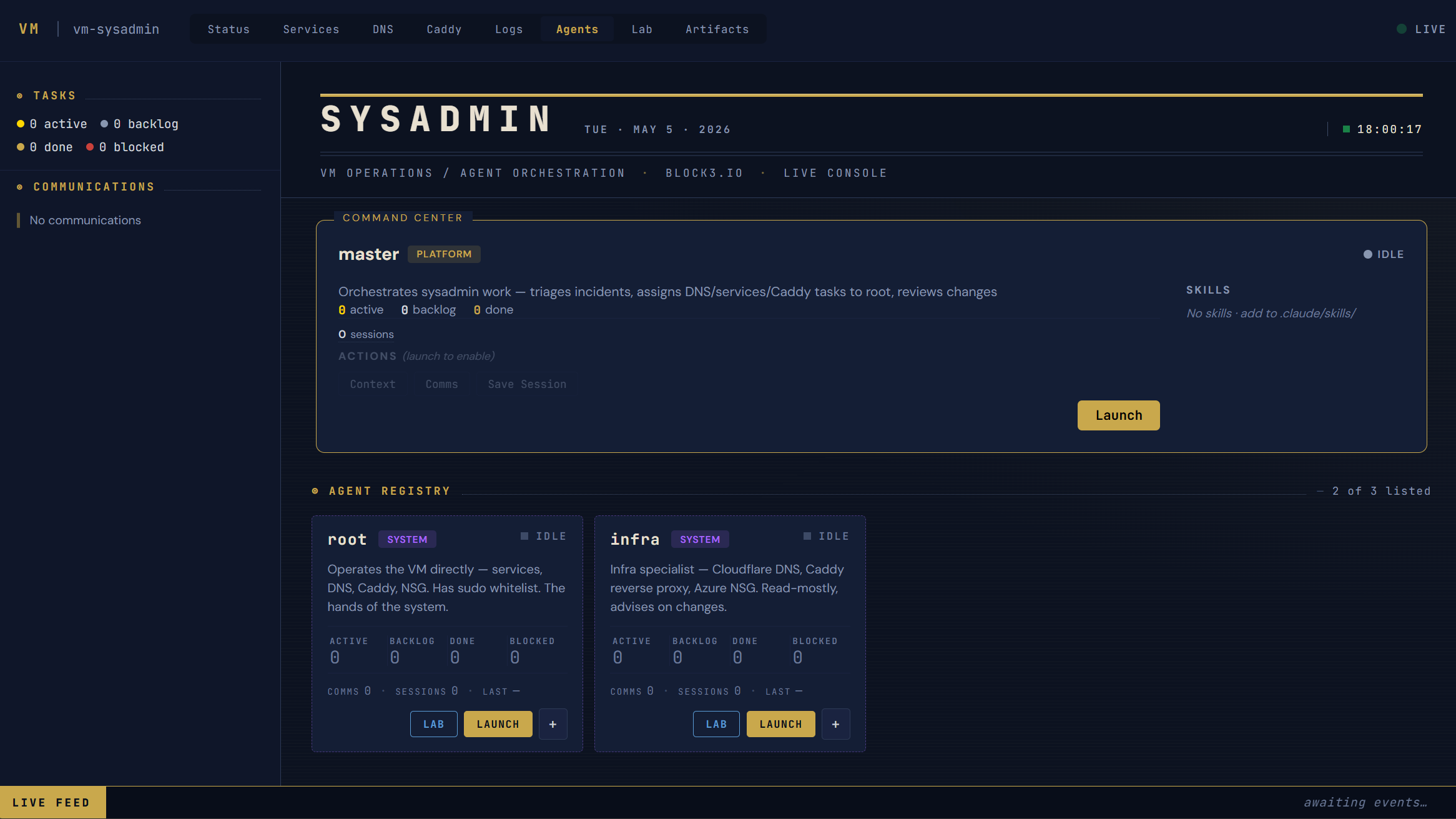Click the '2 of 3 listed' counter
Viewport: 1456px width, 819px height.
pos(1381,491)
